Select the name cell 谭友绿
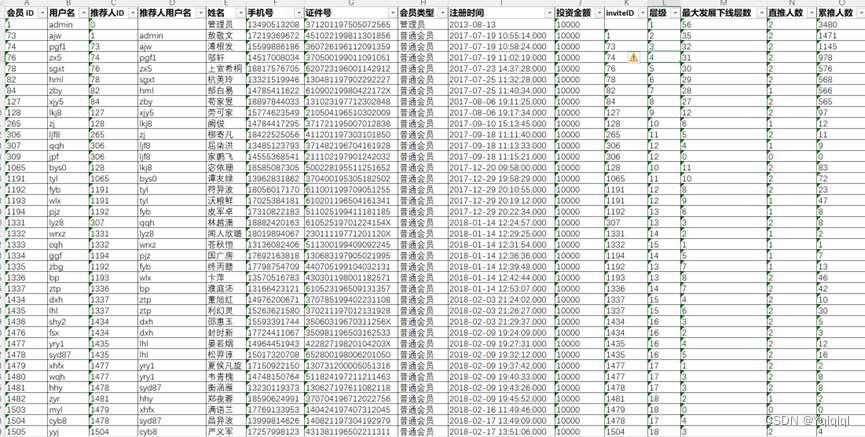The height and width of the screenshot is (437, 865). coord(226,179)
